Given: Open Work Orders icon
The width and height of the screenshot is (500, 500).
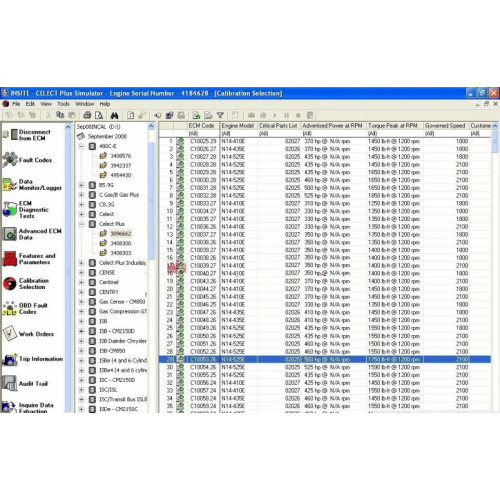Looking at the screenshot, I should point(10,333).
